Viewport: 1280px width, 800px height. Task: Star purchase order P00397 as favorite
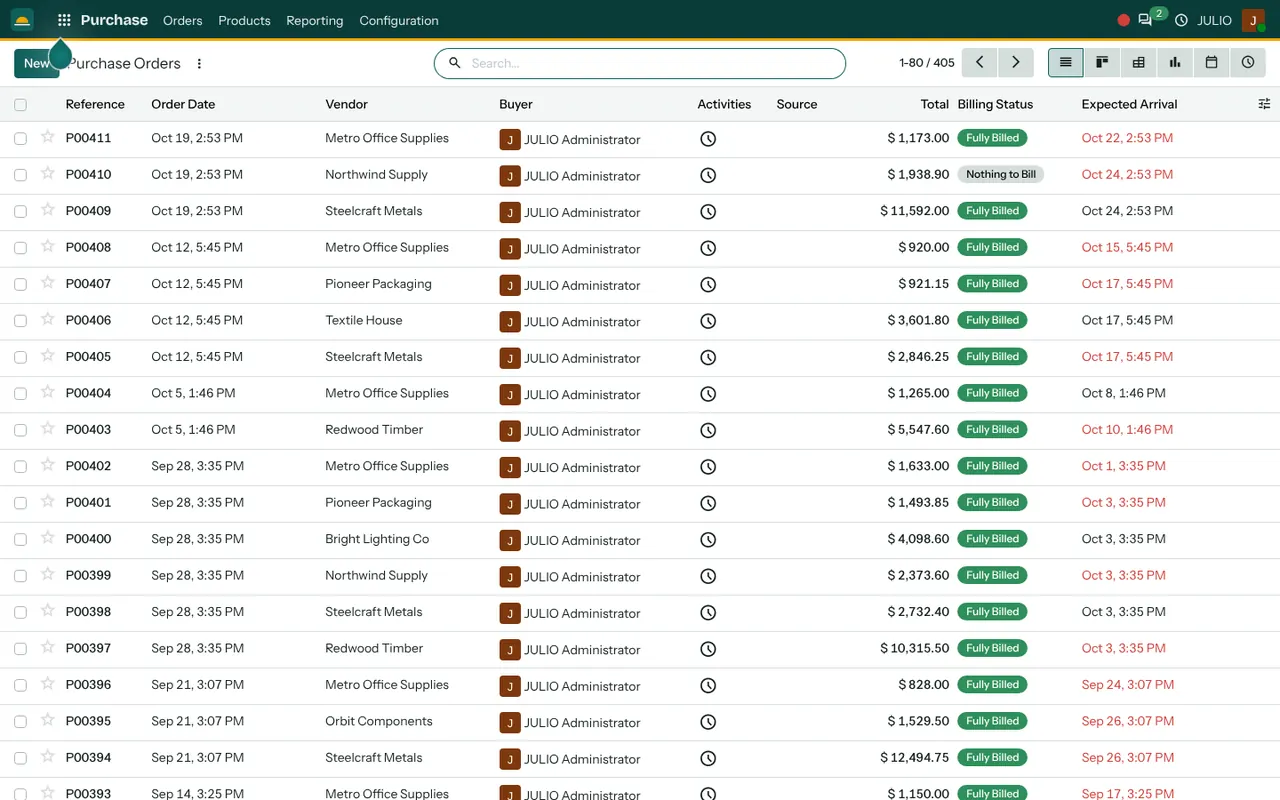(47, 647)
